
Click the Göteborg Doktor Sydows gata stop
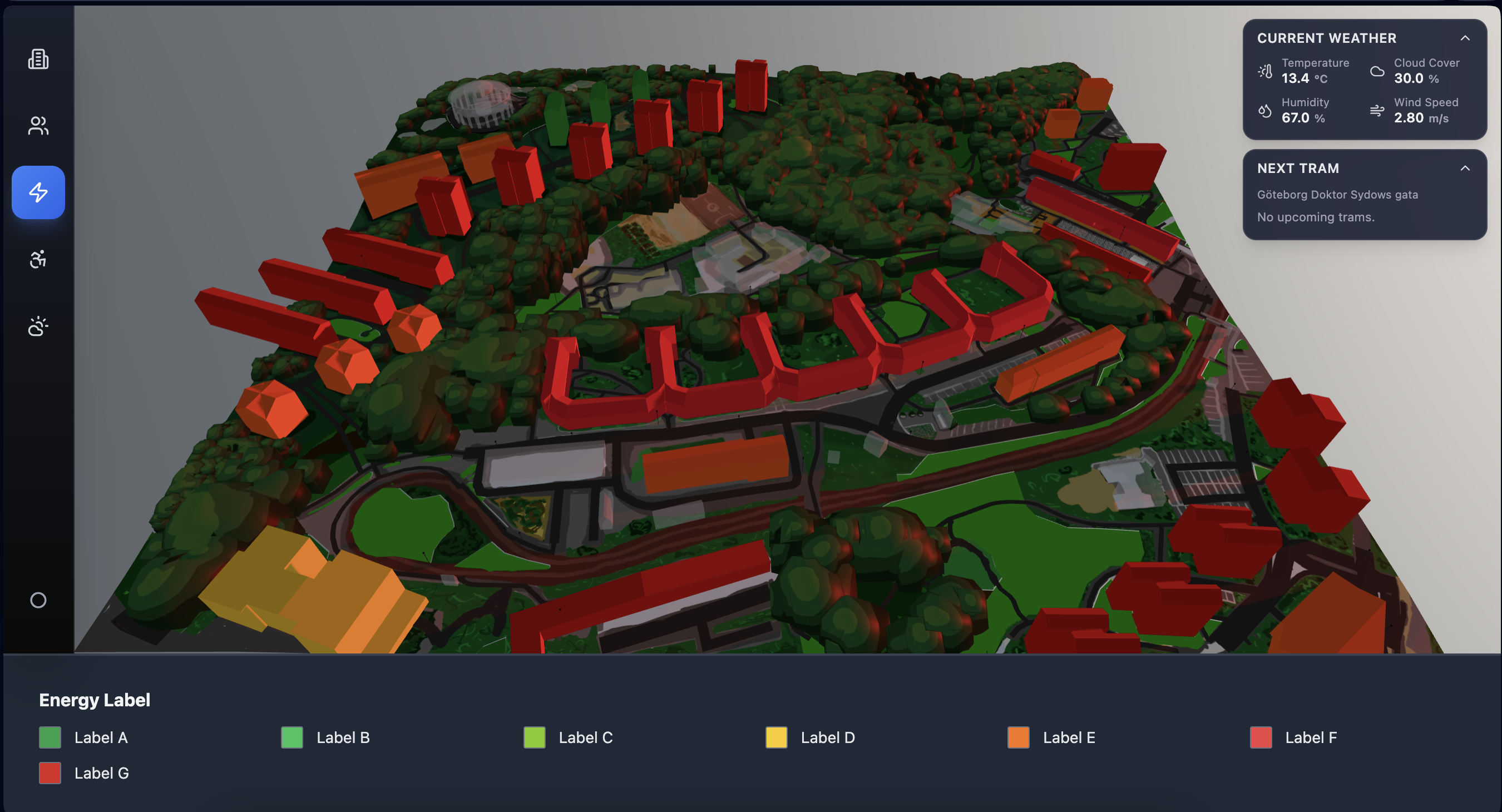(1337, 195)
